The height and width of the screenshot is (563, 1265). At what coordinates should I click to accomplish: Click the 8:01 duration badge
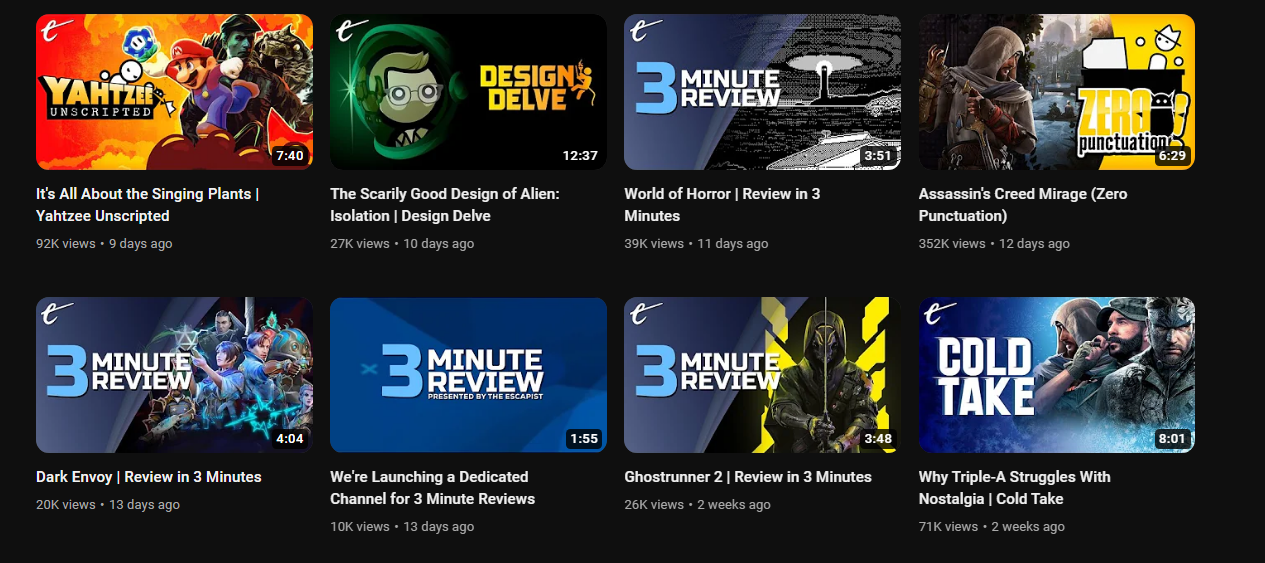point(1171,439)
